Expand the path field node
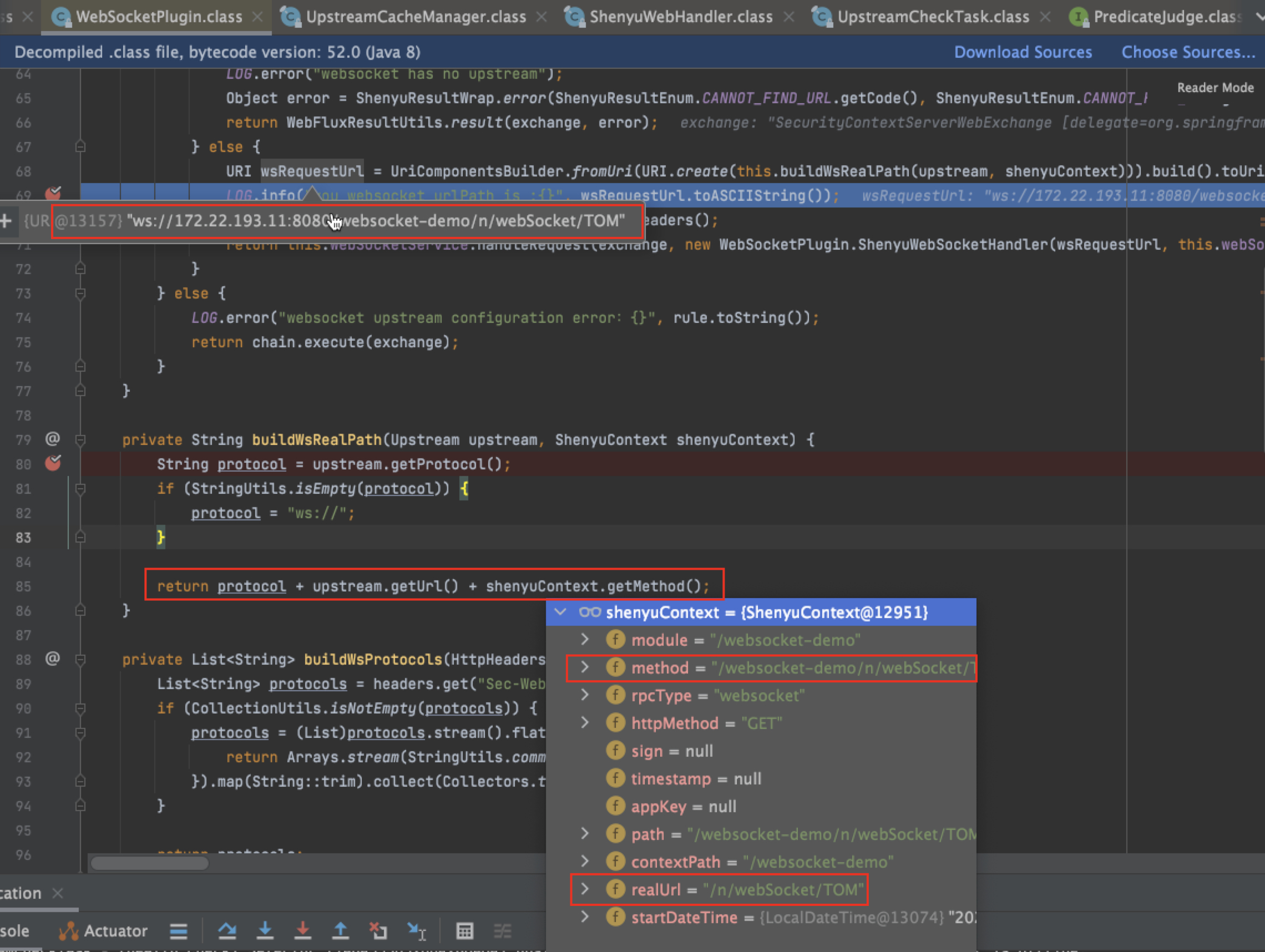 [x=584, y=834]
